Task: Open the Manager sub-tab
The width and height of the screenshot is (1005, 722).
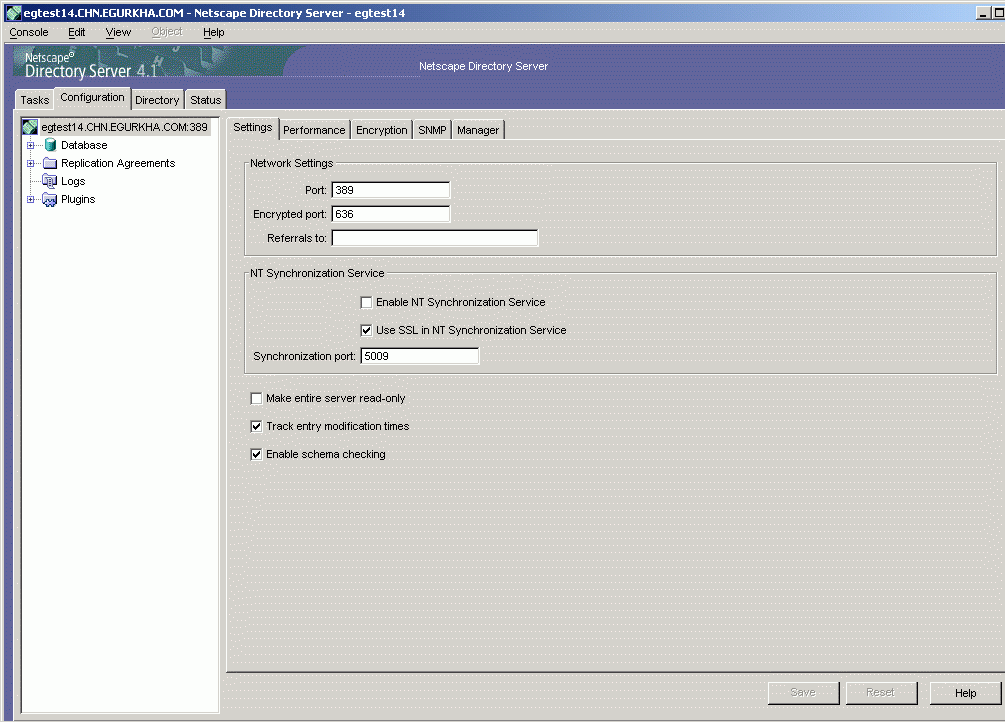Action: pos(478,130)
